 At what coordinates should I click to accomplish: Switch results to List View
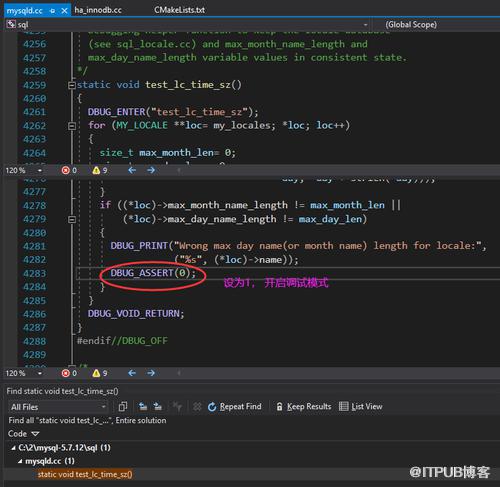(360, 407)
